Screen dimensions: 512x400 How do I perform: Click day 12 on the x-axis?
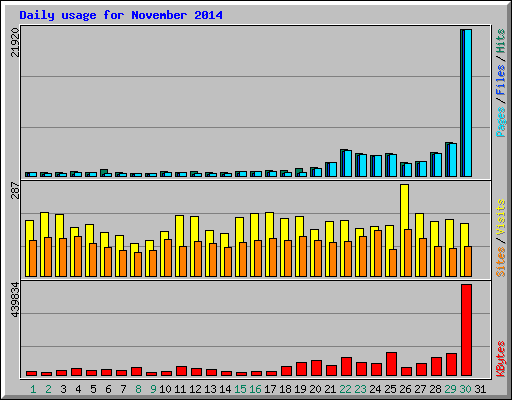(x=195, y=389)
